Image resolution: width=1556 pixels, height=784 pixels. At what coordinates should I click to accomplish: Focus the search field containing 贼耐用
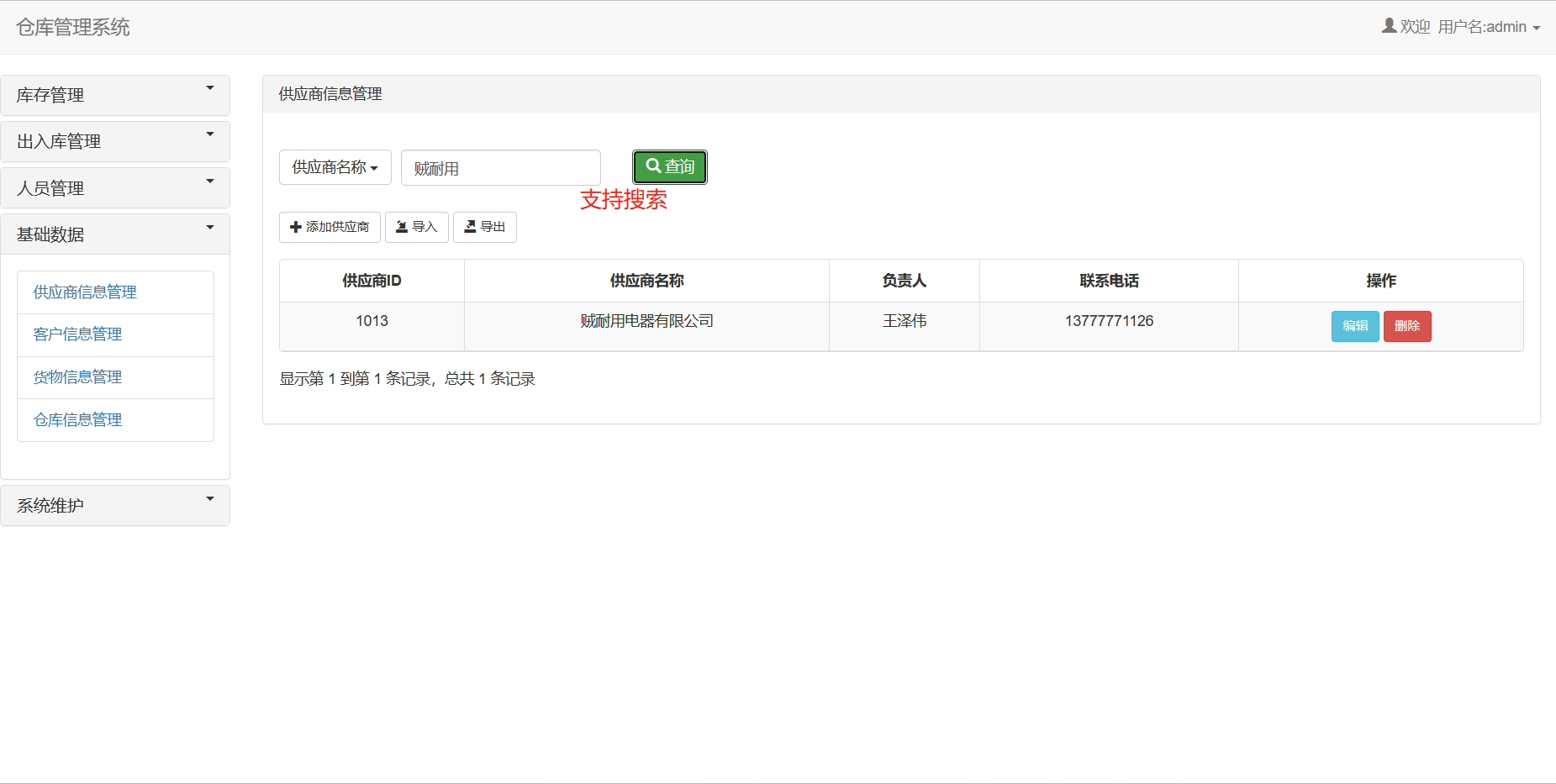pyautogui.click(x=501, y=168)
